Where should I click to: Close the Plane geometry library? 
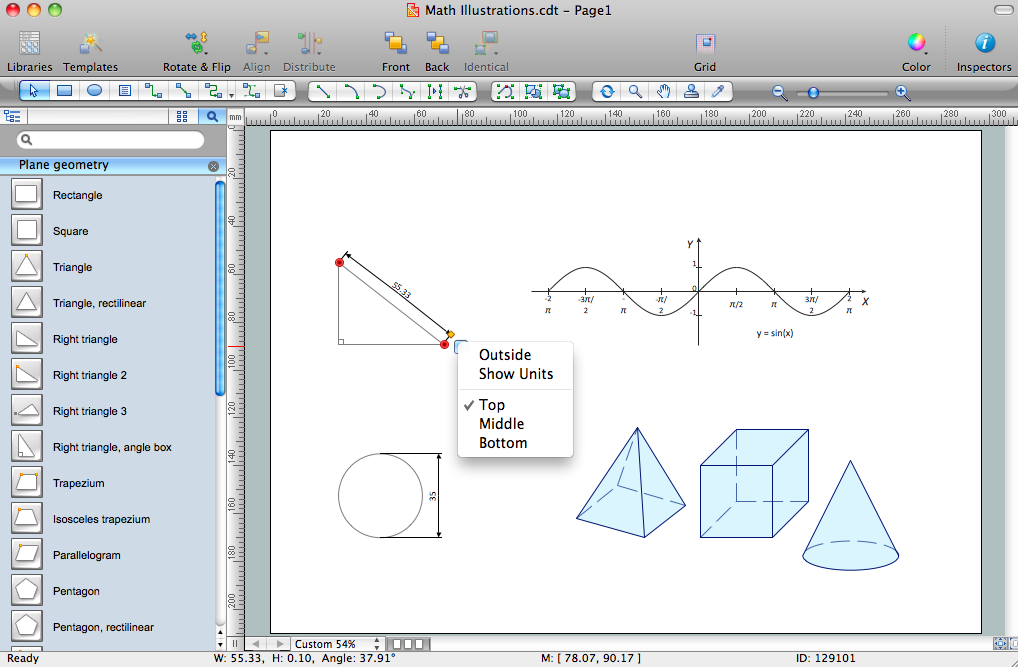[213, 166]
